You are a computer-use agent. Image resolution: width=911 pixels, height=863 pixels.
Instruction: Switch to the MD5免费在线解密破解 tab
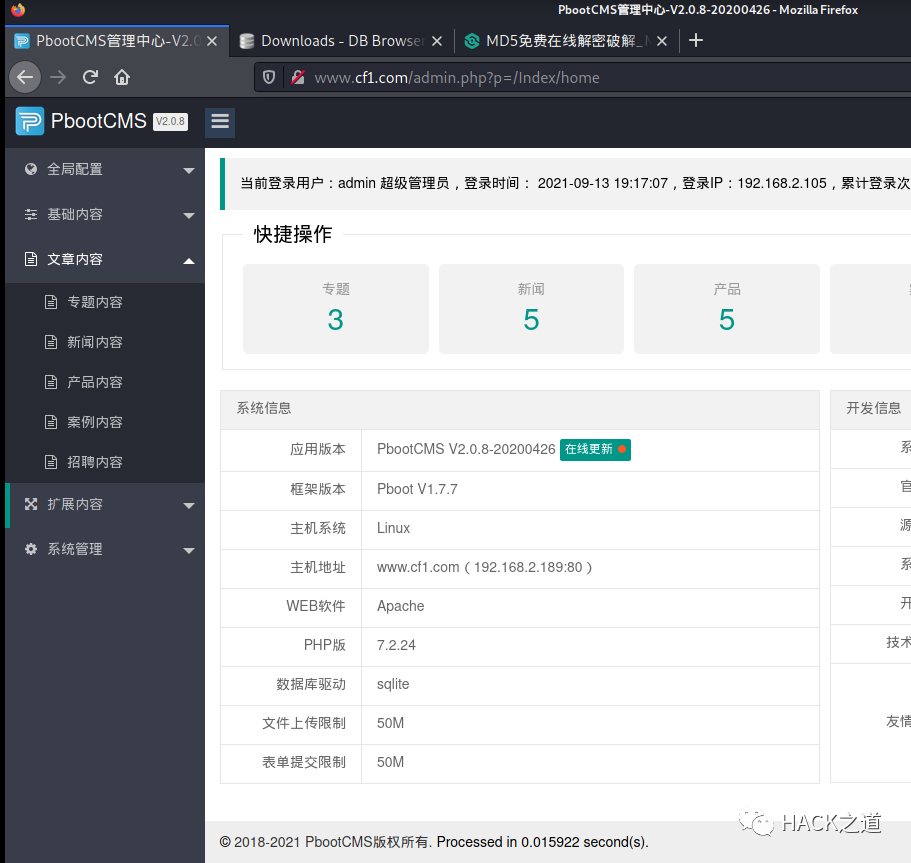[566, 41]
